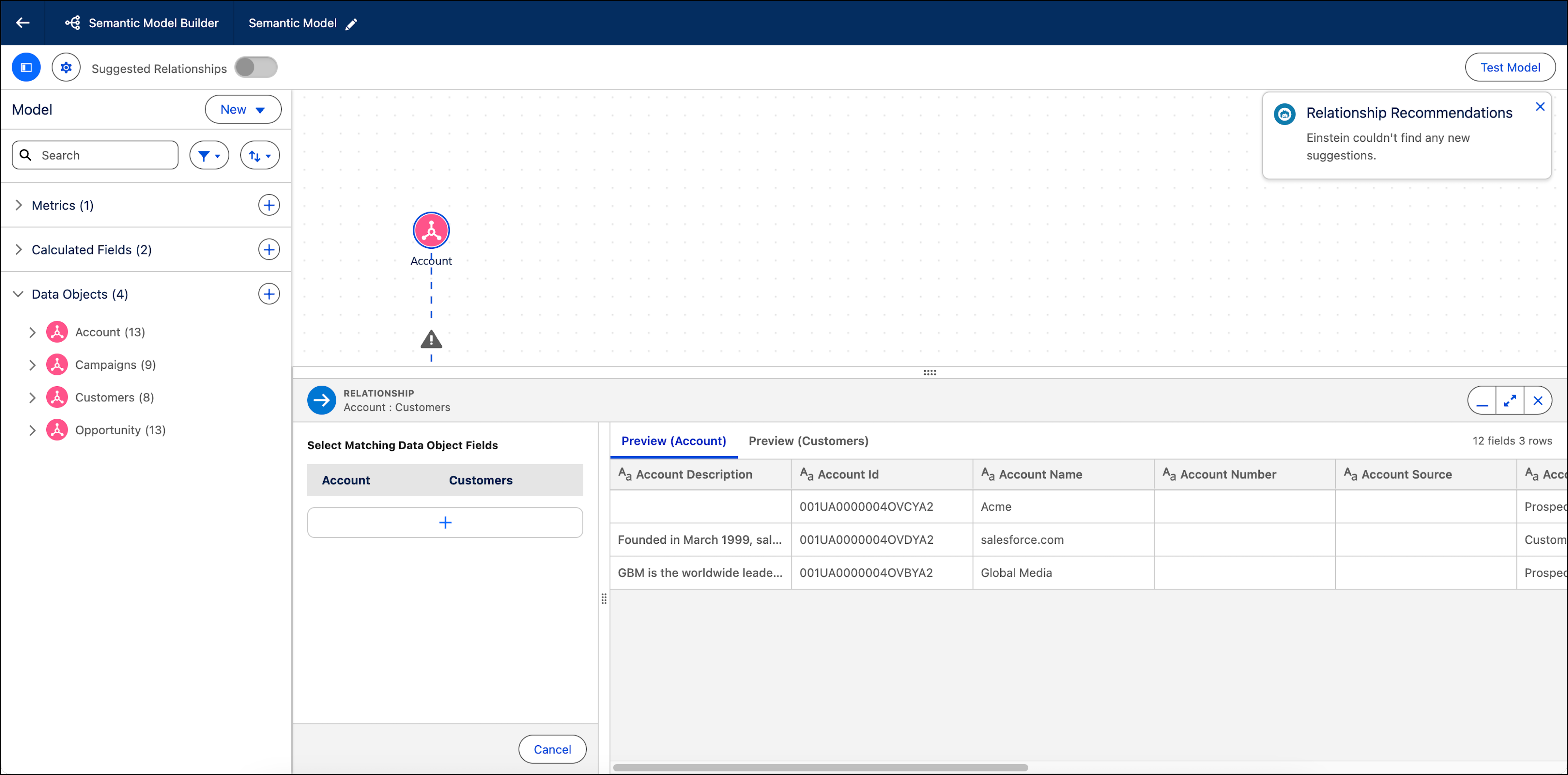Viewport: 1568px width, 775px height.
Task: Click the relationship arrow icon
Action: 321,401
